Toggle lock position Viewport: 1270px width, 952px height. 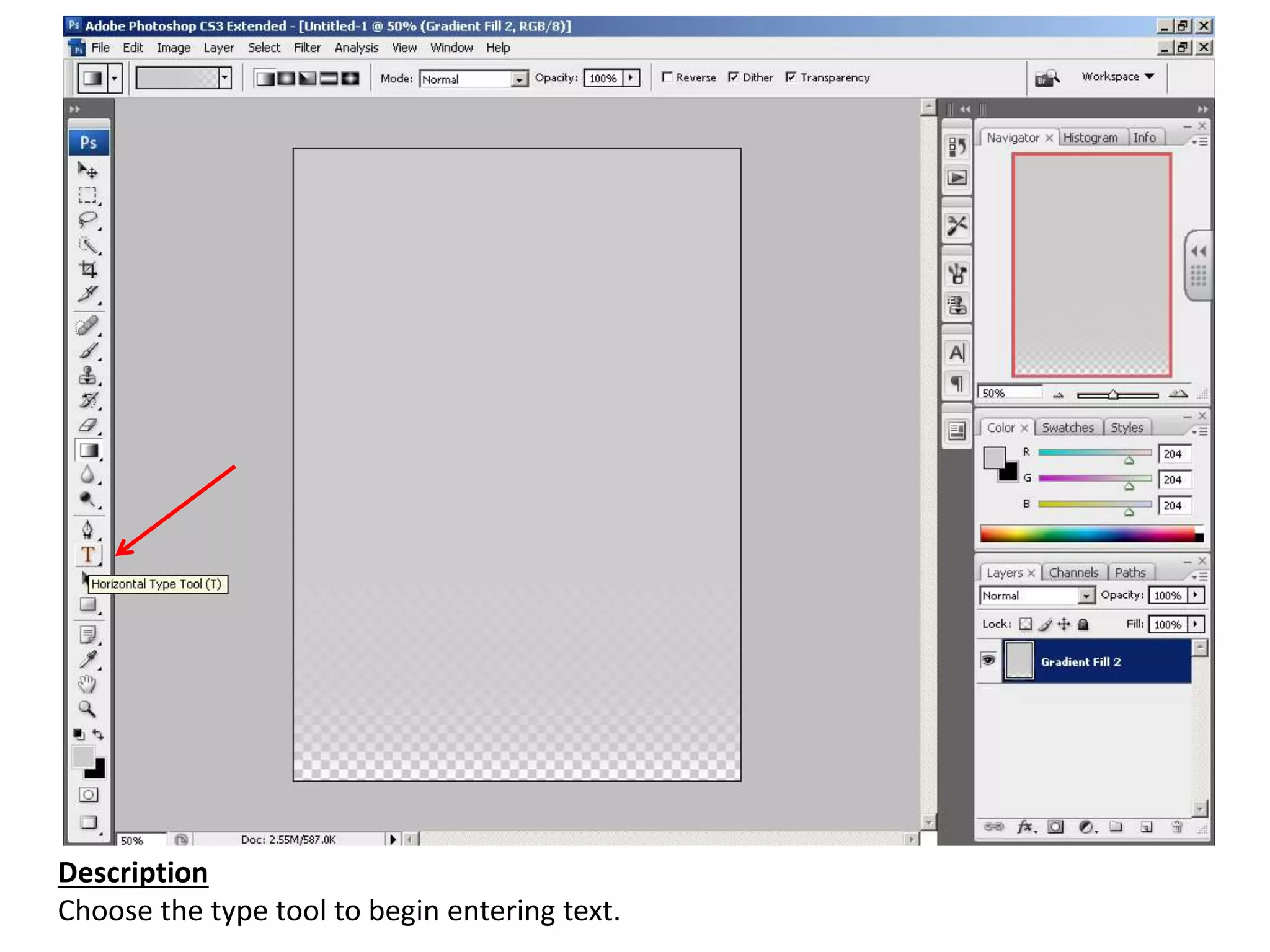[1064, 624]
